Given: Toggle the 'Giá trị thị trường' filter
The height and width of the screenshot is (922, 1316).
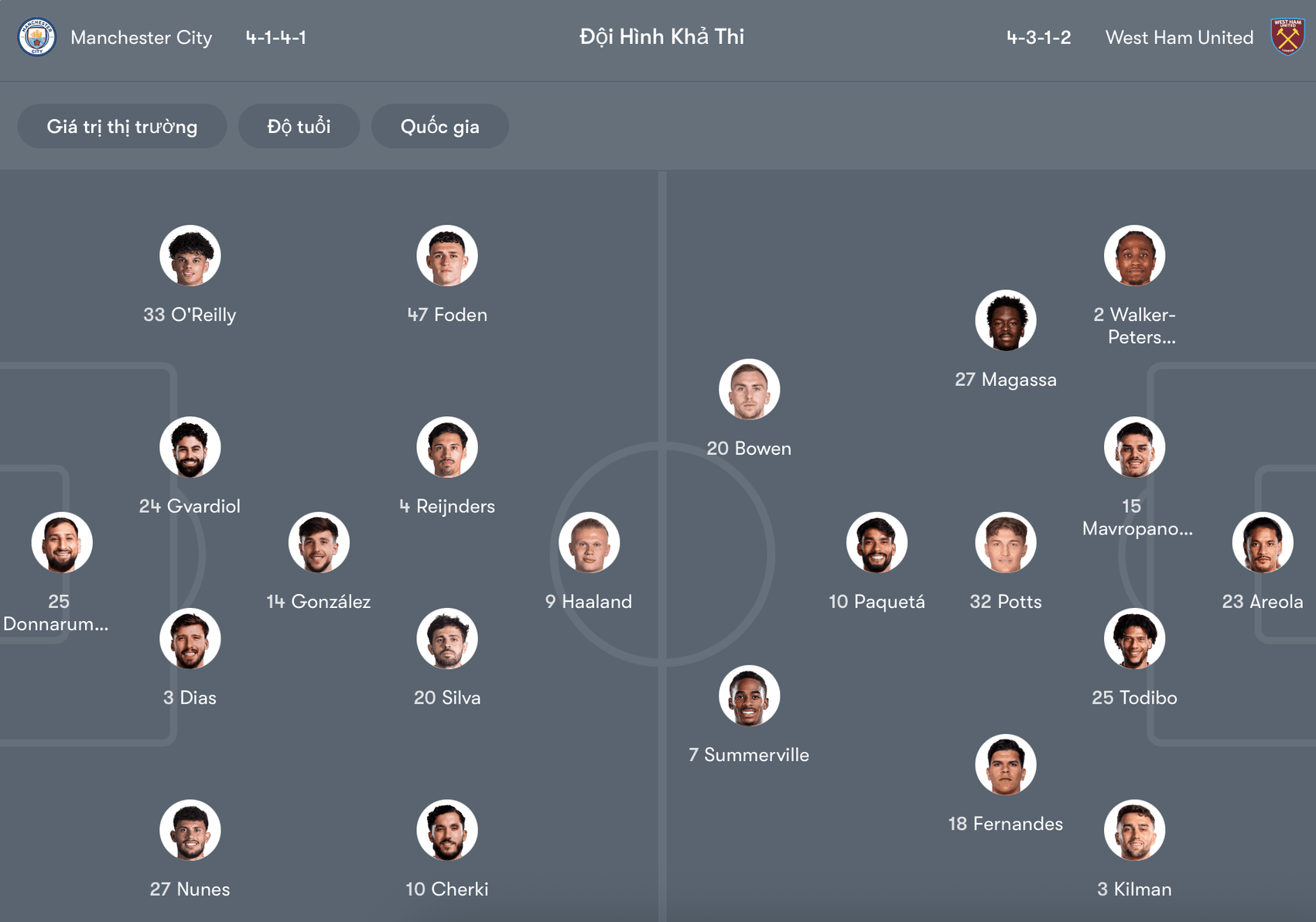Looking at the screenshot, I should (121, 126).
